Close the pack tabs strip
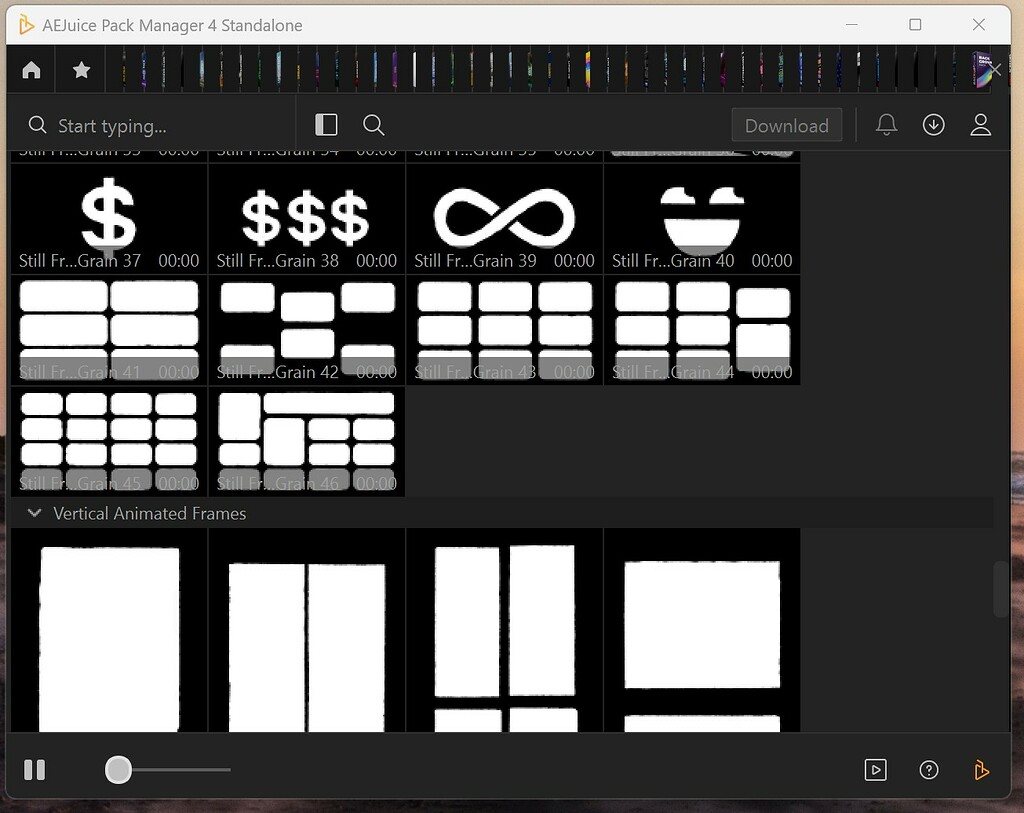The height and width of the screenshot is (813, 1024). (996, 70)
